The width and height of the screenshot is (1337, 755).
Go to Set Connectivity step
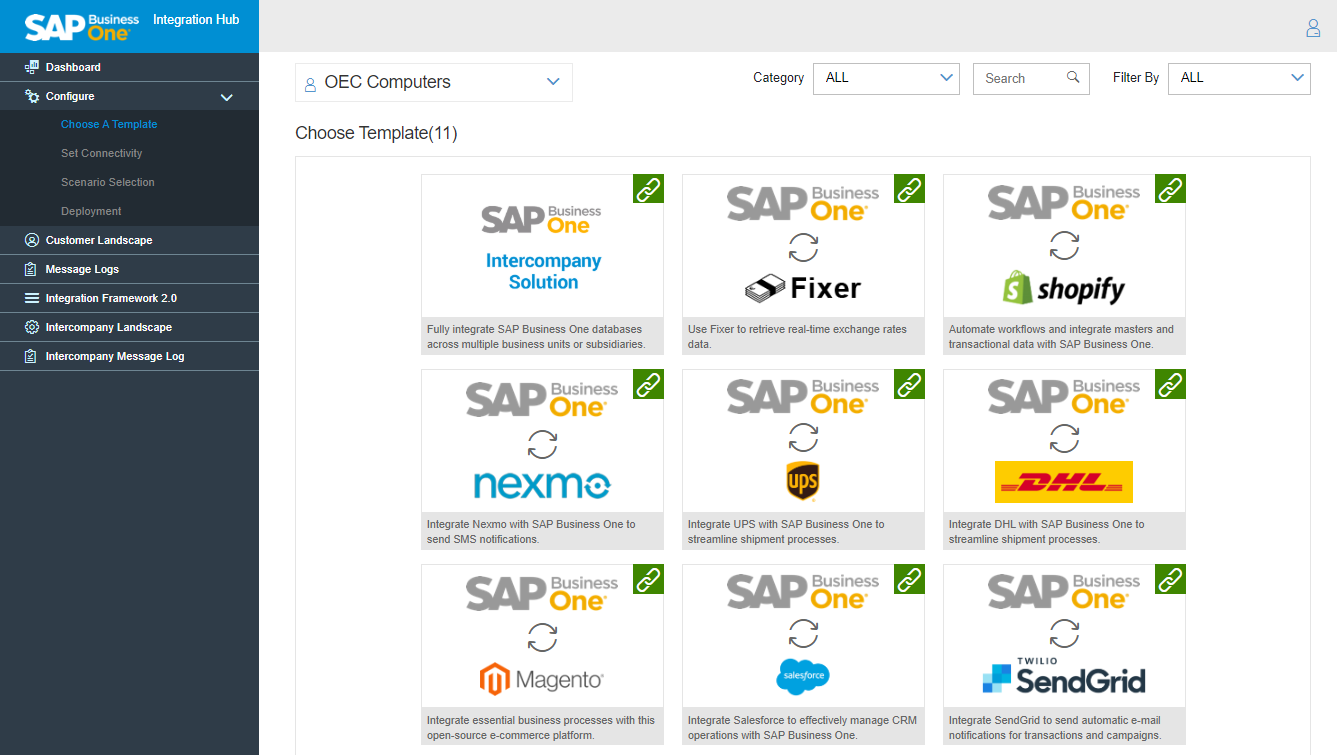[102, 153]
